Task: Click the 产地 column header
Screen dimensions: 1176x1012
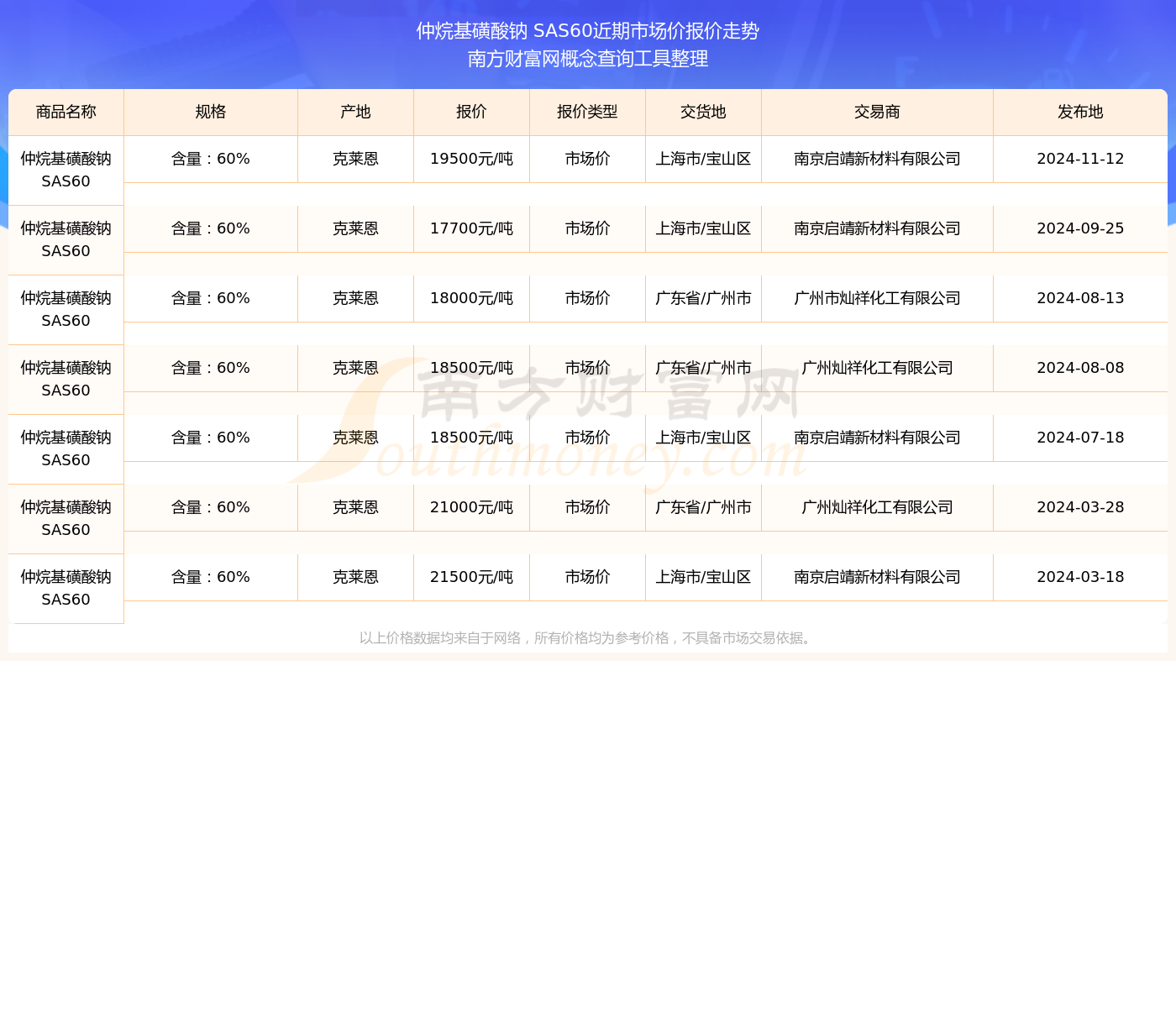Action: click(x=356, y=113)
